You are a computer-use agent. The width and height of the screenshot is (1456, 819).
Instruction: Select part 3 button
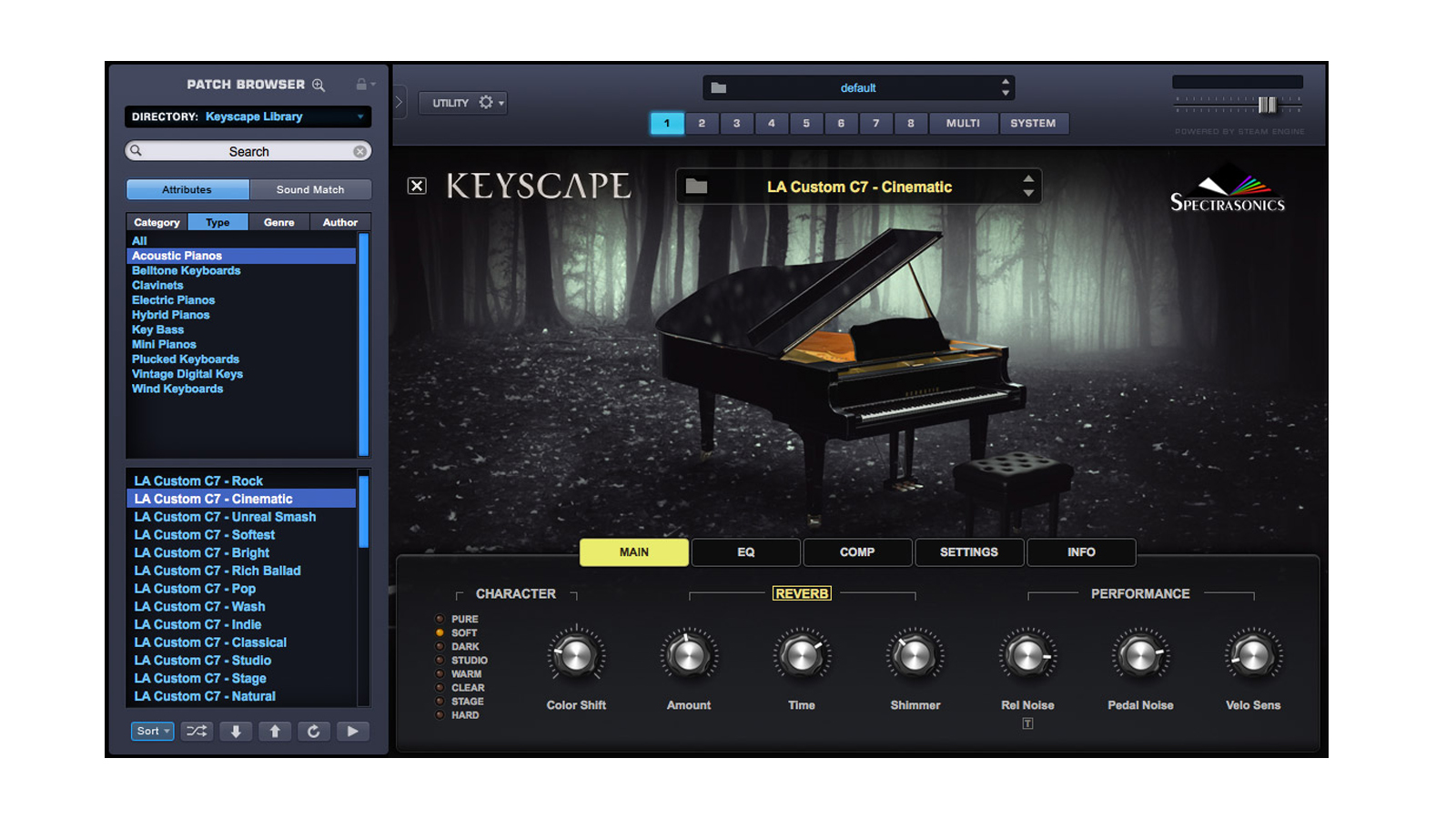pos(736,123)
